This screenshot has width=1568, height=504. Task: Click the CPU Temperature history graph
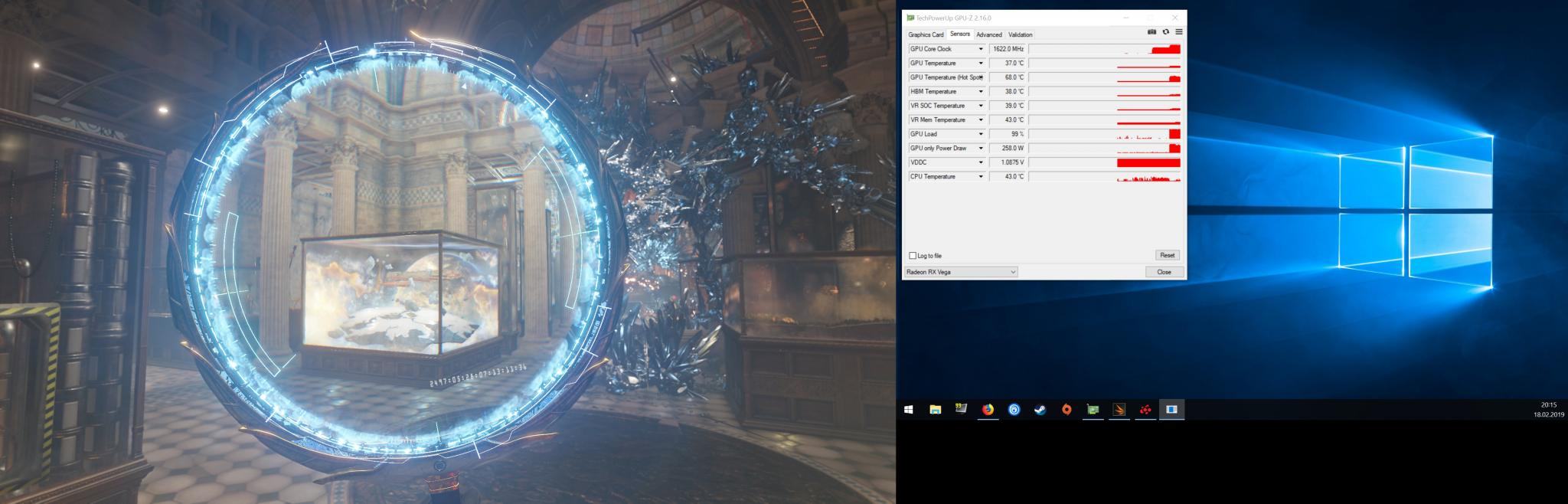1105,176
